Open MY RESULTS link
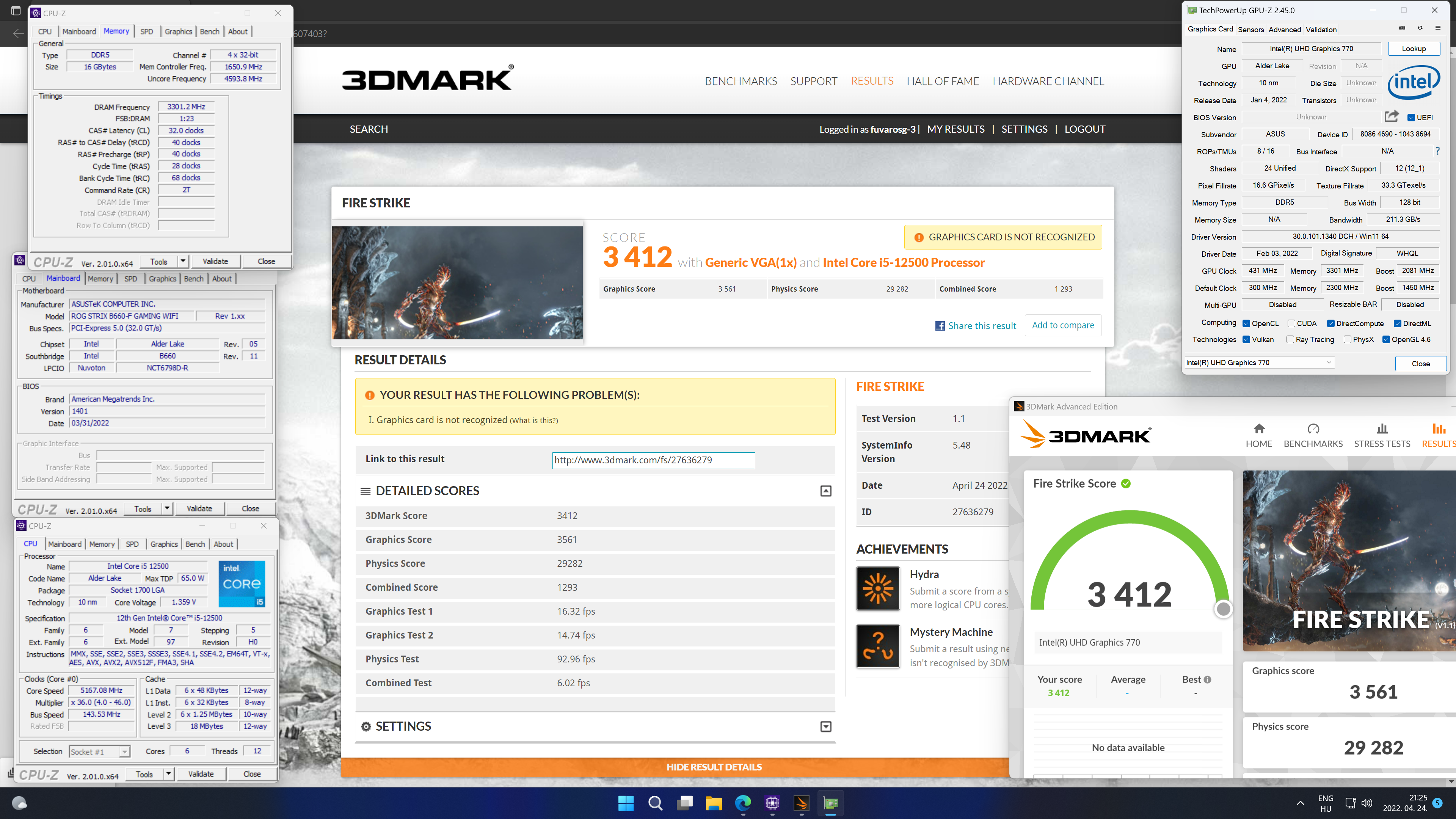1456x819 pixels. point(955,129)
